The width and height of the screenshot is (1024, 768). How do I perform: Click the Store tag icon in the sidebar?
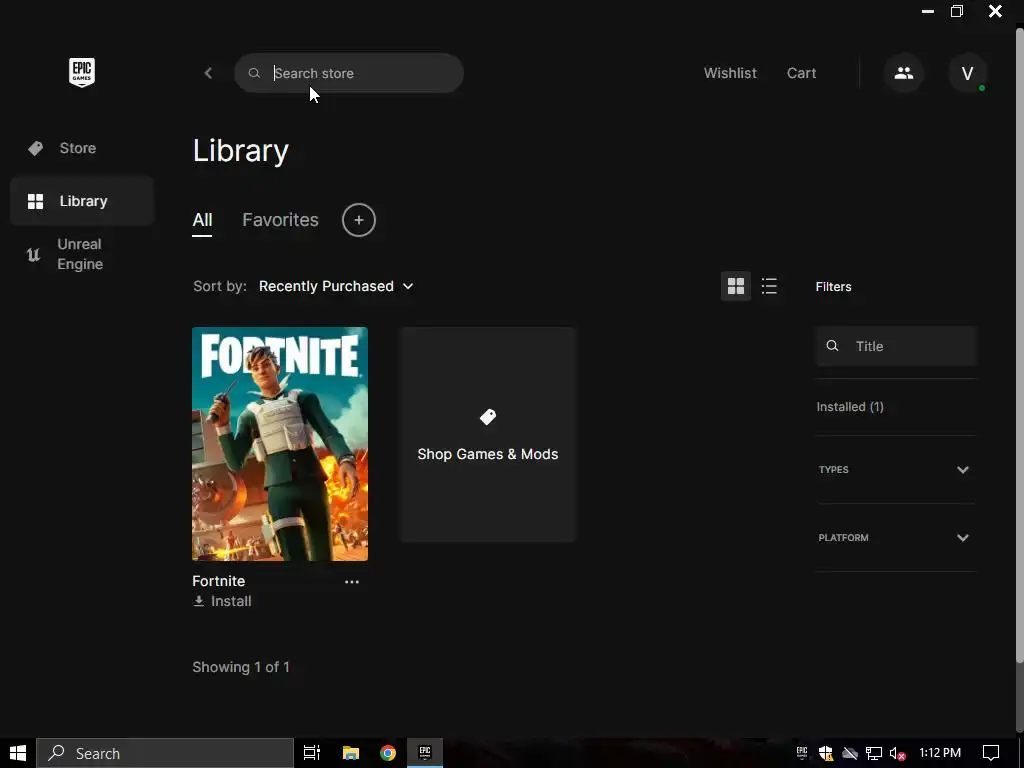click(x=35, y=148)
